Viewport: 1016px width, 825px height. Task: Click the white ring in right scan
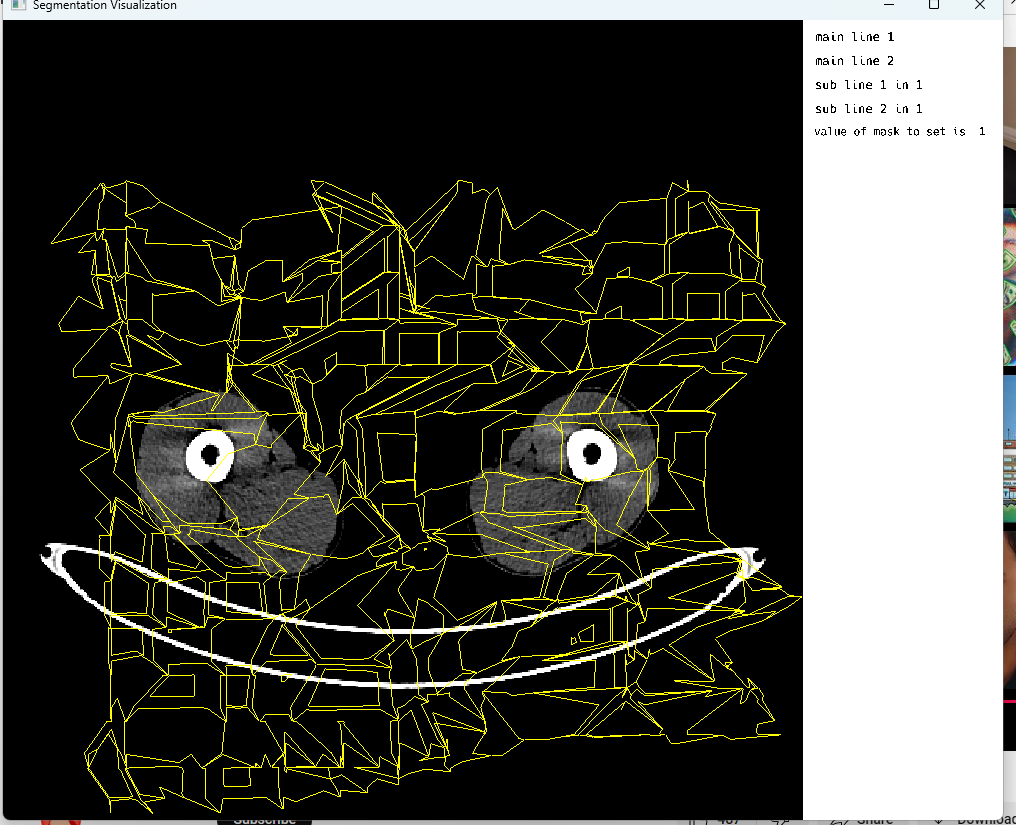576,455
